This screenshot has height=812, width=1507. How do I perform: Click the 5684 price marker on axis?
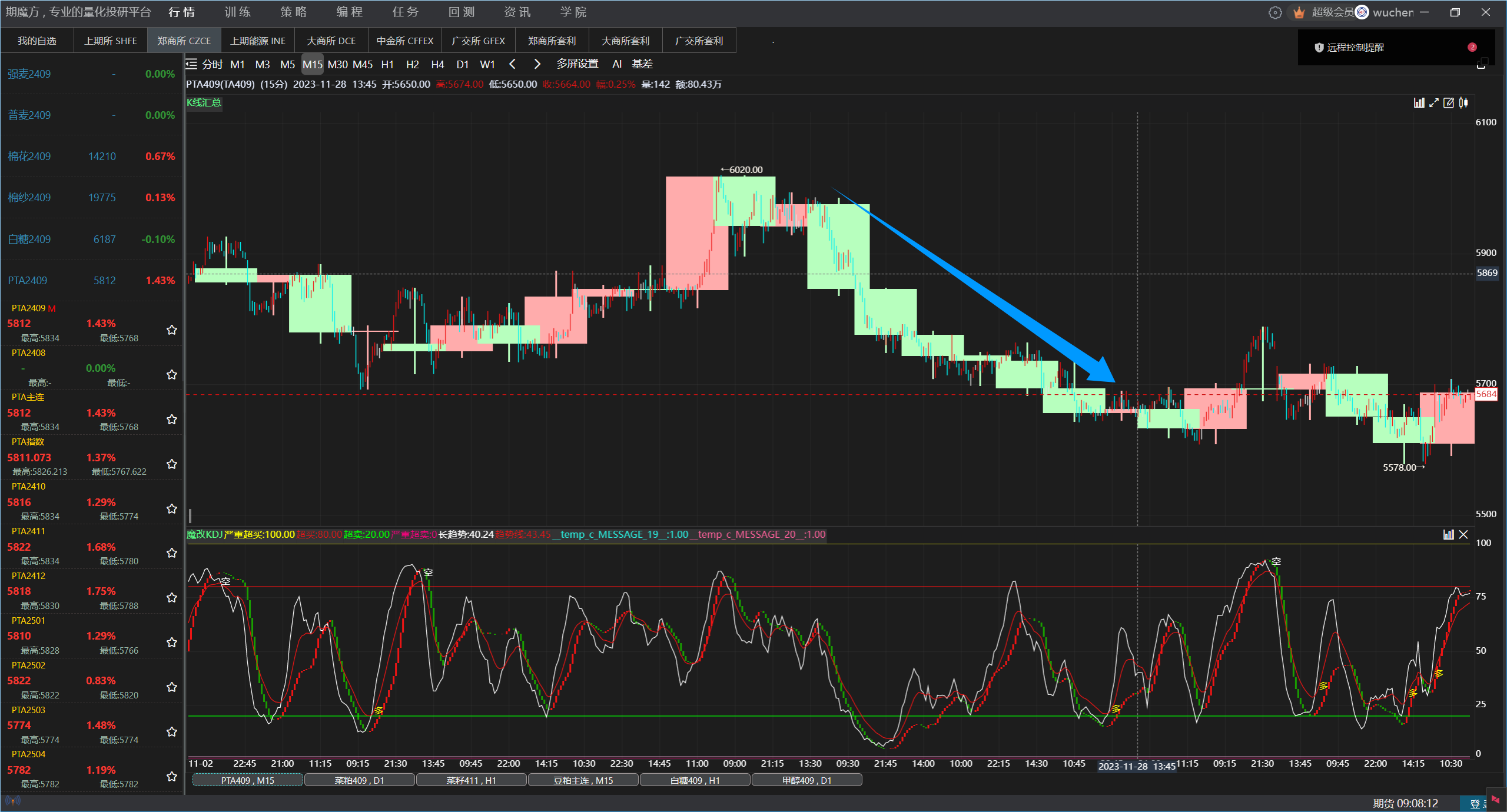click(1485, 394)
